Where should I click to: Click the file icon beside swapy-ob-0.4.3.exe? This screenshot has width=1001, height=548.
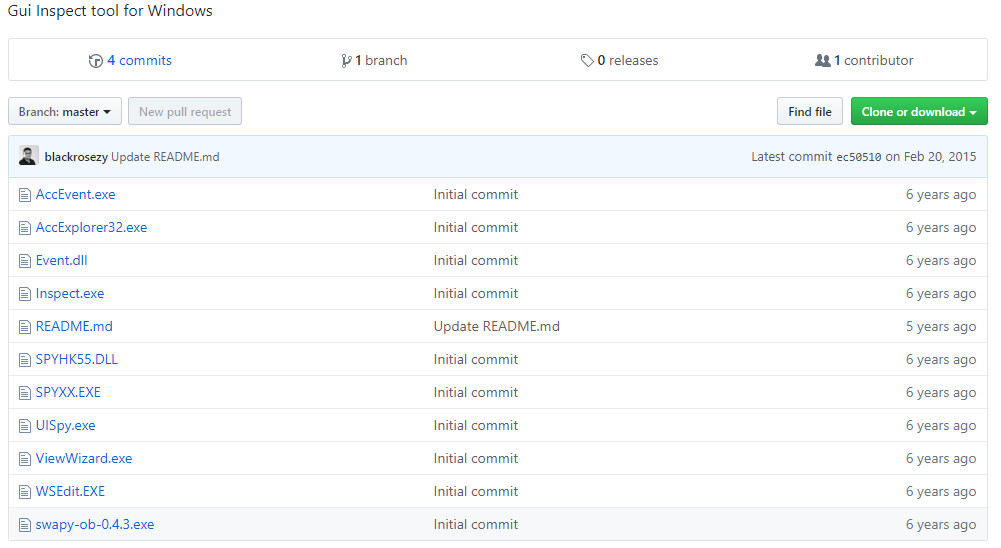click(25, 525)
